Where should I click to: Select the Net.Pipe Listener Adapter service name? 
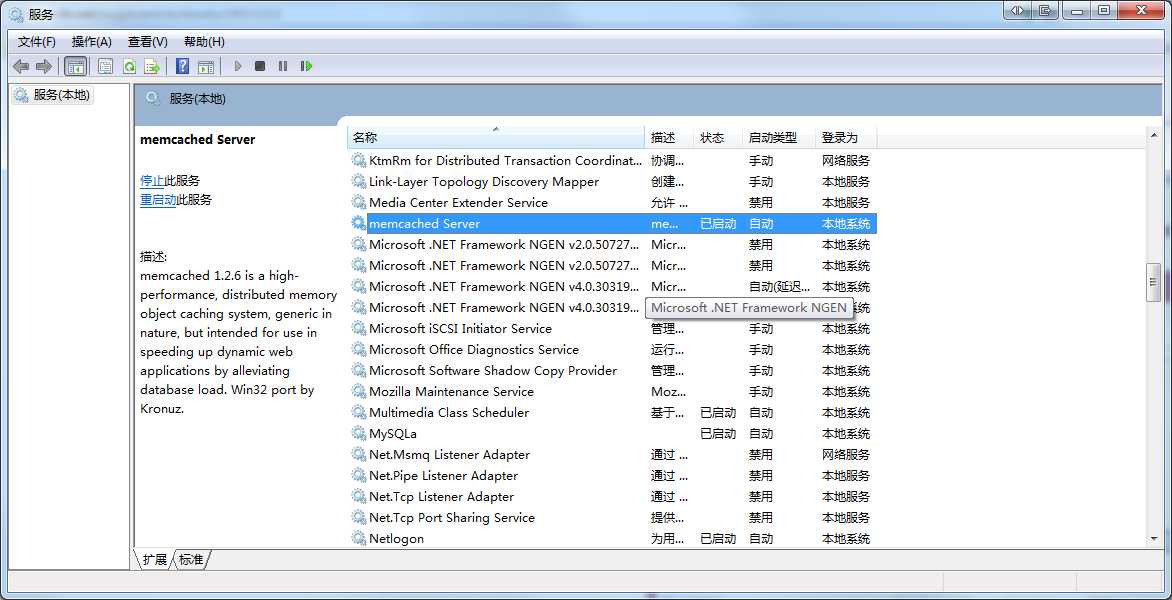[443, 476]
